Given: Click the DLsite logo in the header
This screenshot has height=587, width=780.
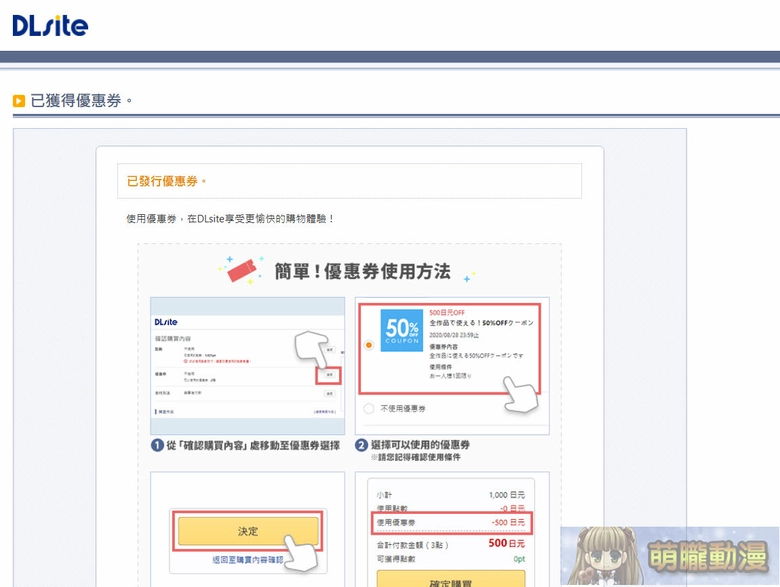Looking at the screenshot, I should [50, 25].
